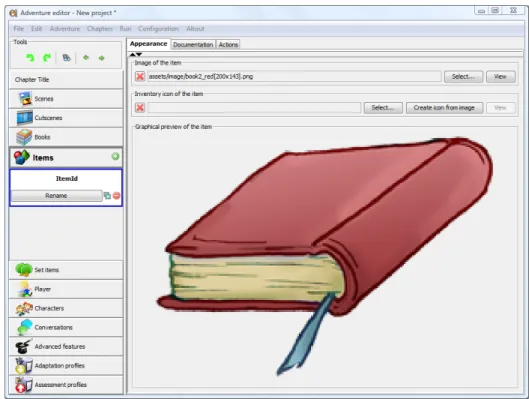Click the green redo arrow icon
529x399 pixels.
[47, 58]
